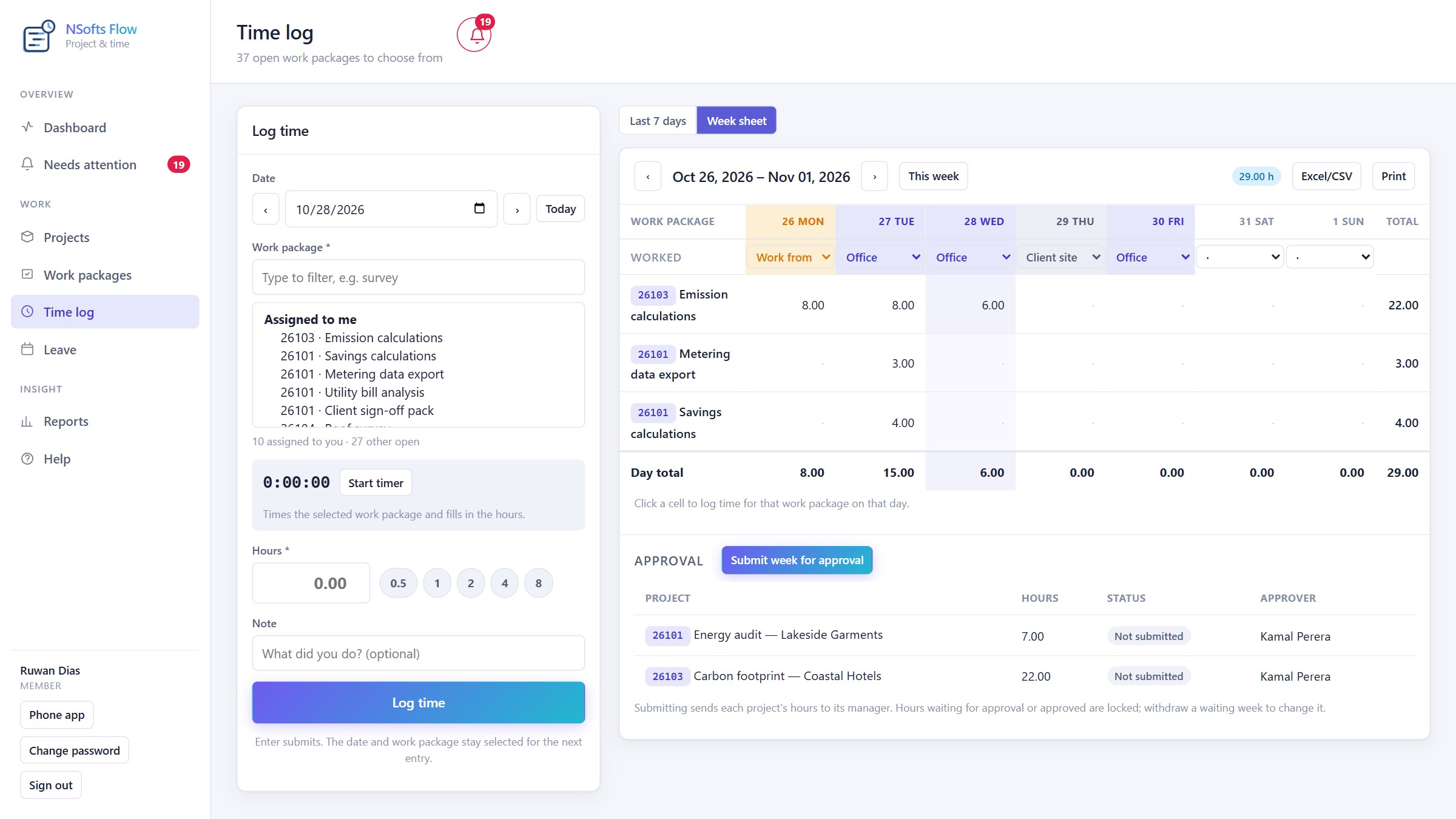Show the previous week in week sheet
This screenshot has height=819, width=1456.
(x=648, y=177)
